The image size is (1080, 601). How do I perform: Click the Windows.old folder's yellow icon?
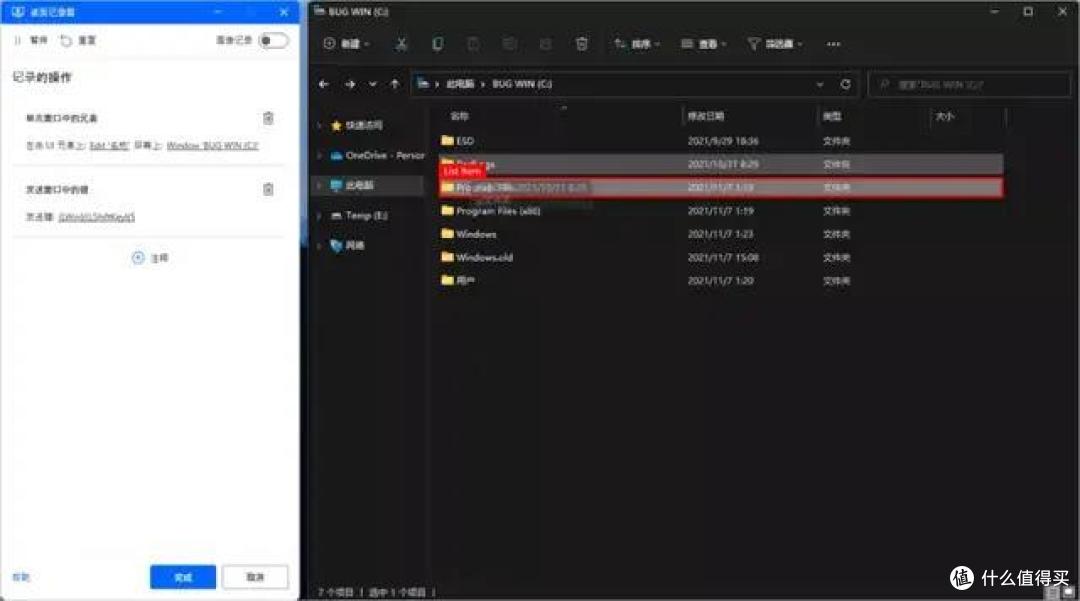click(x=447, y=257)
